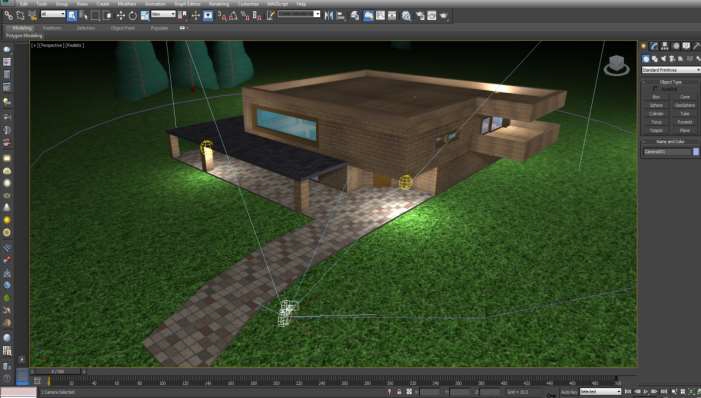Switch to the Freeform ribbon tab
The width and height of the screenshot is (701, 398).
tap(52, 28)
